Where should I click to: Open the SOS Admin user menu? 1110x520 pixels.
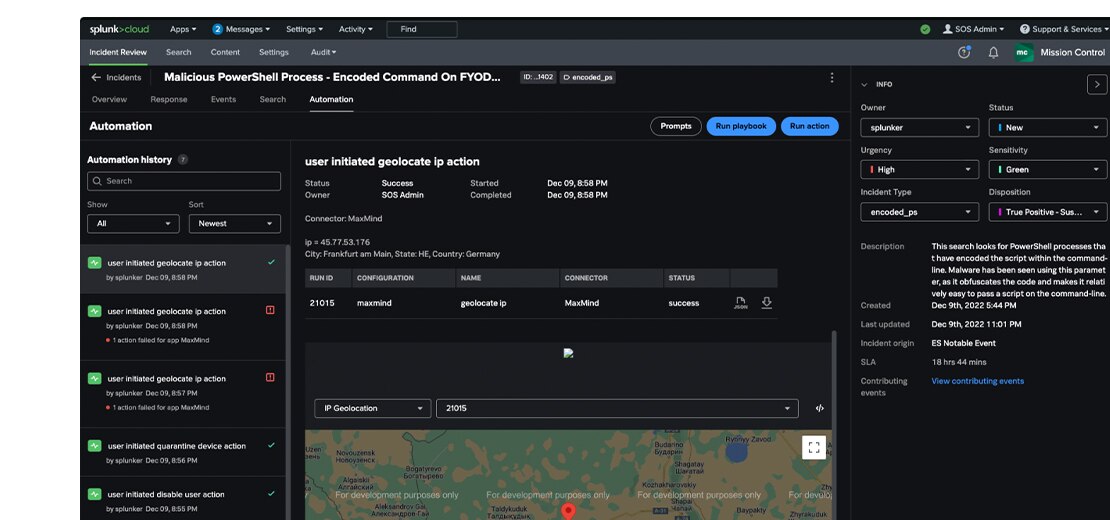[973, 29]
